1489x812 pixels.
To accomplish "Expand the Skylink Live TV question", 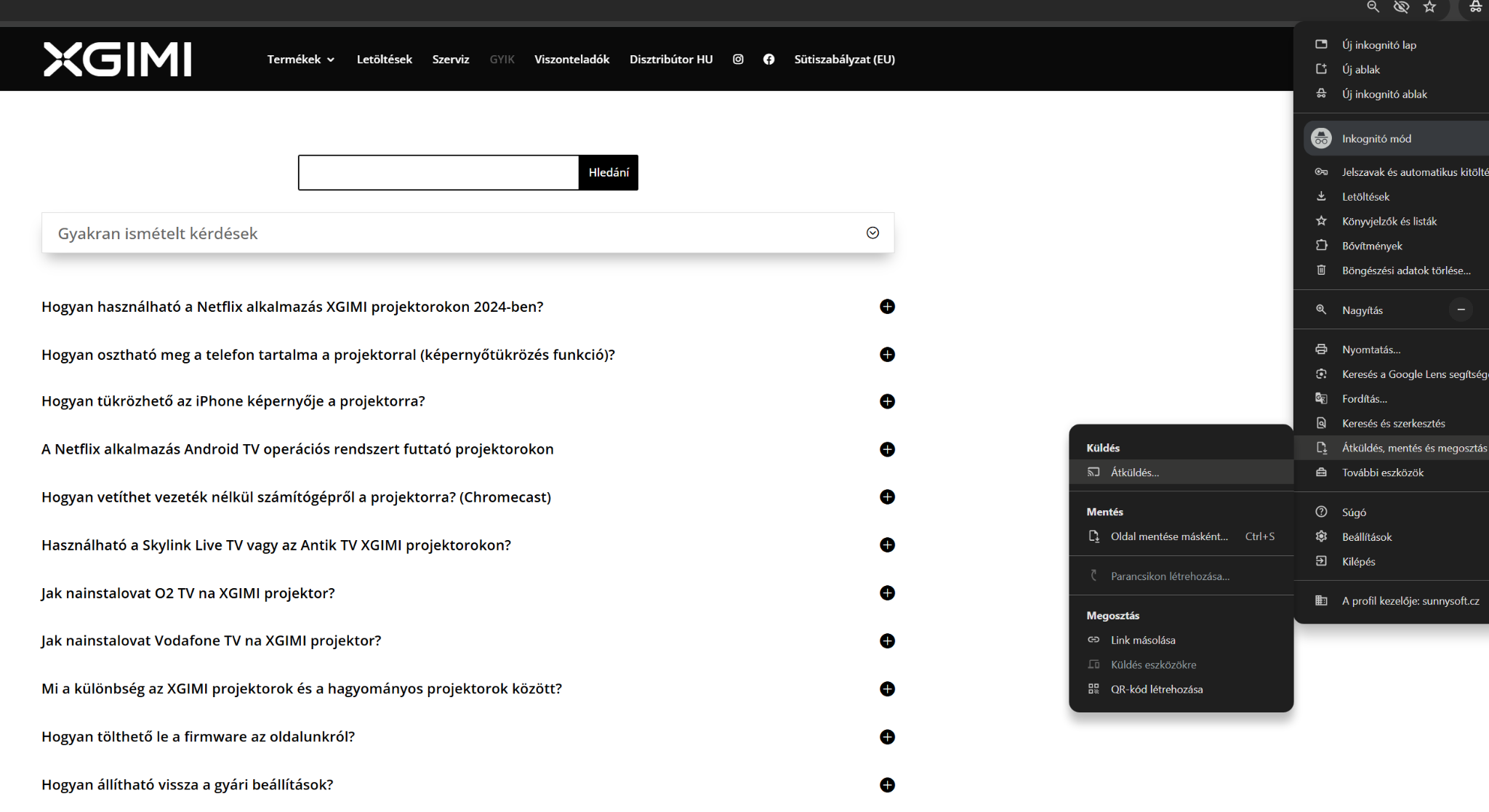I will [887, 545].
